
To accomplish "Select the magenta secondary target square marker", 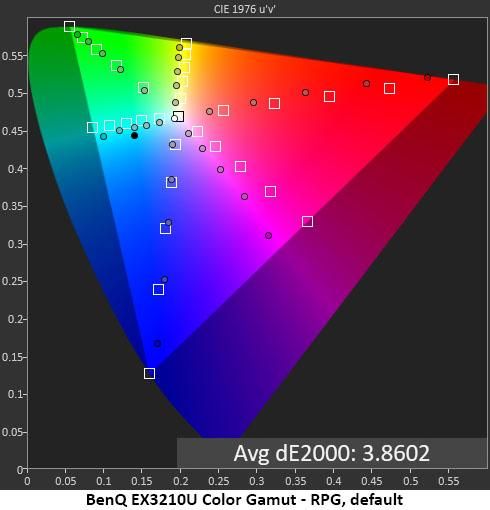I will pos(307,221).
